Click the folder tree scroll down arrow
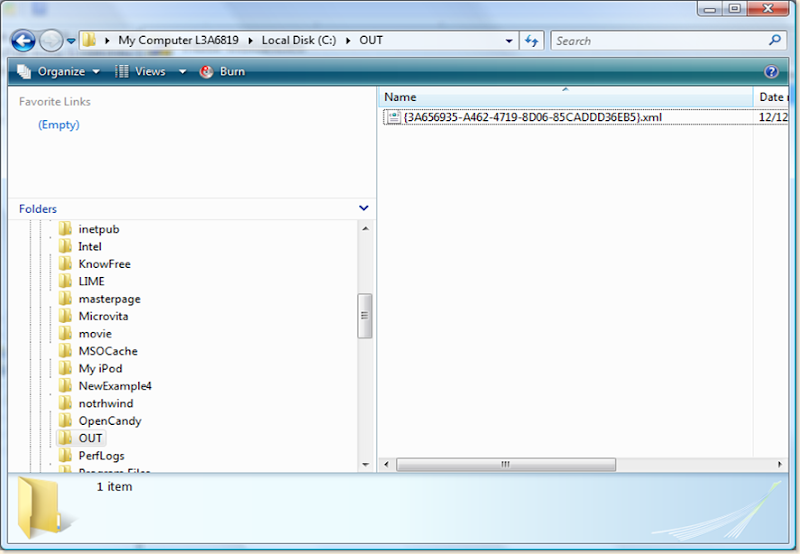 (365, 464)
